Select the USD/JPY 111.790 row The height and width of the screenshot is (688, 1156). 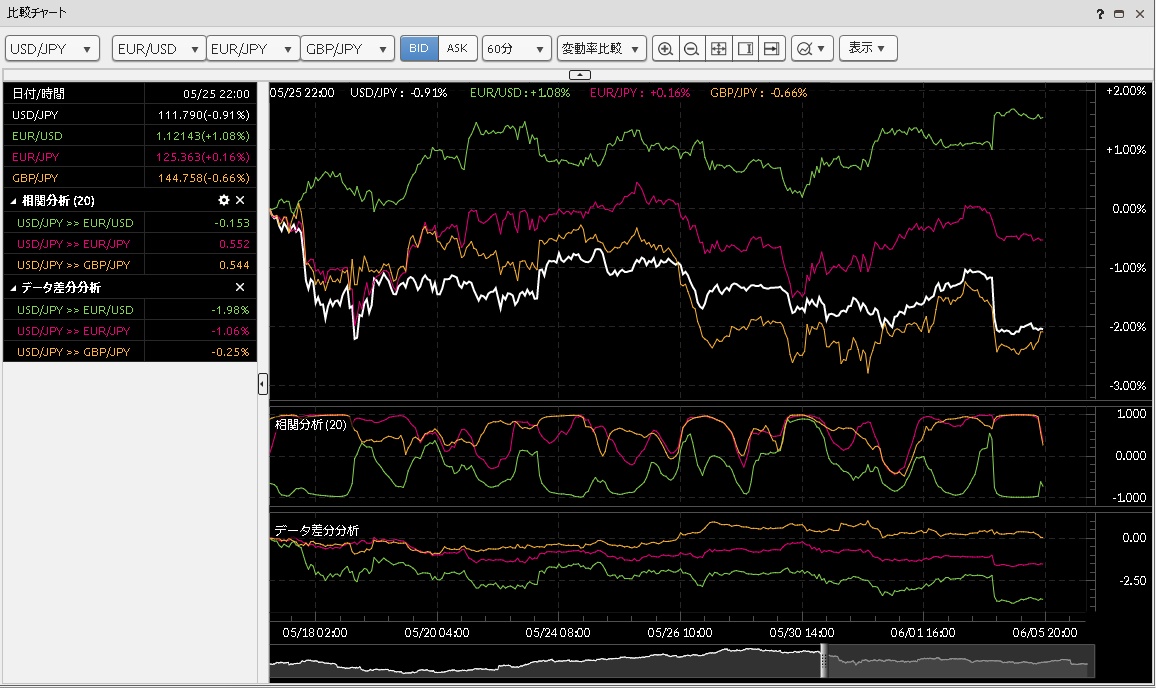pos(130,114)
